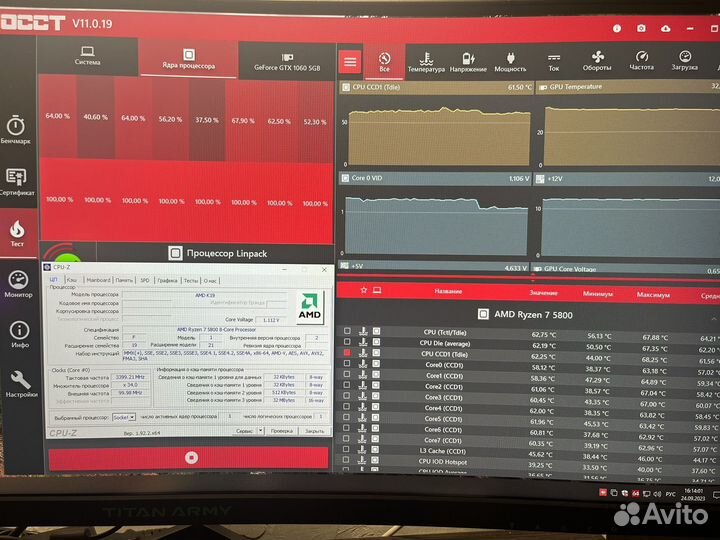Click the volume icon in system tray
Screen dimensions: 720x540
657,494
